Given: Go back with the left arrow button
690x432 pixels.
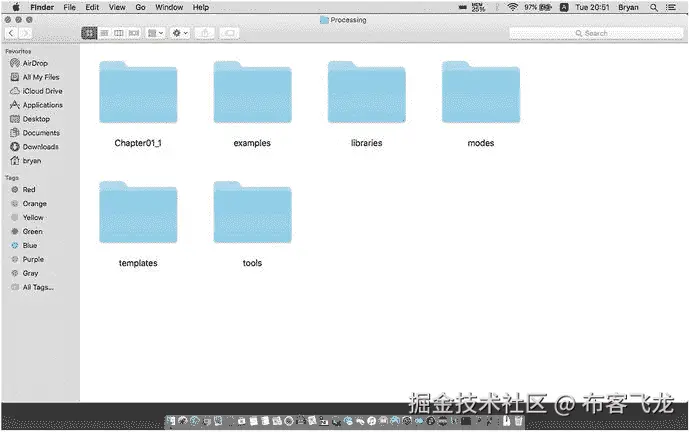Looking at the screenshot, I should click(x=11, y=33).
